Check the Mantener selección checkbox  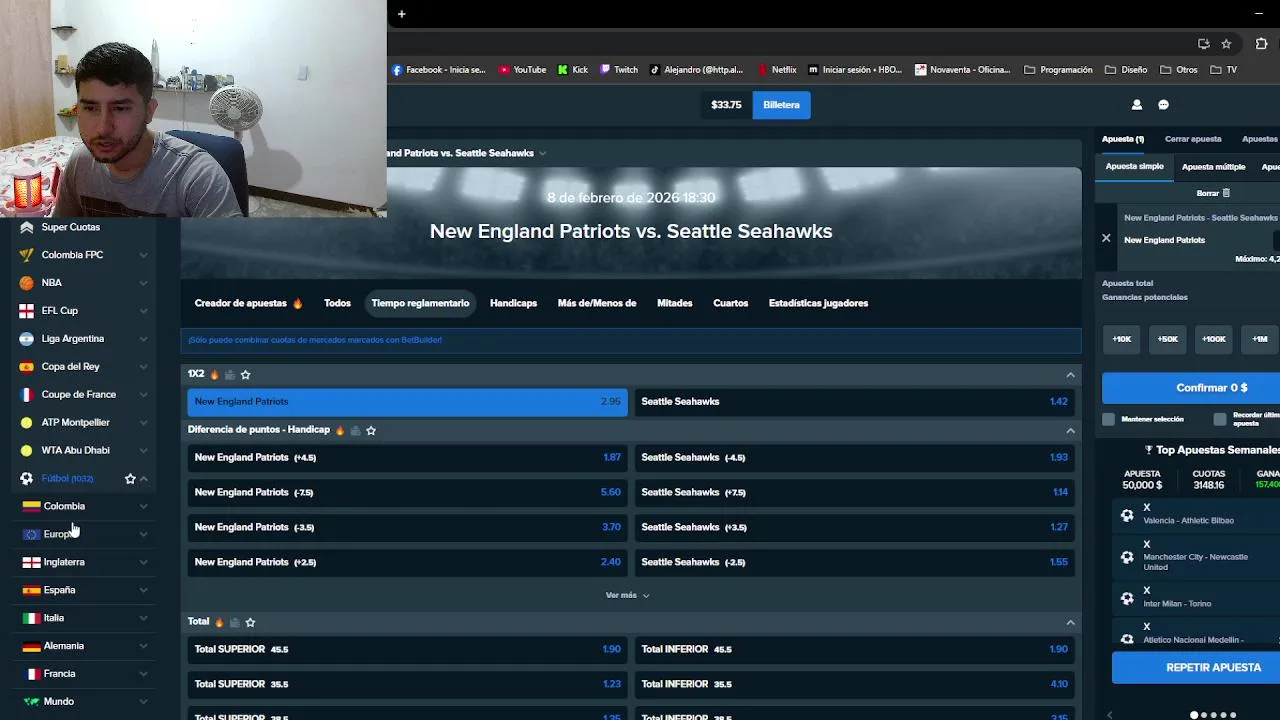coord(1108,419)
